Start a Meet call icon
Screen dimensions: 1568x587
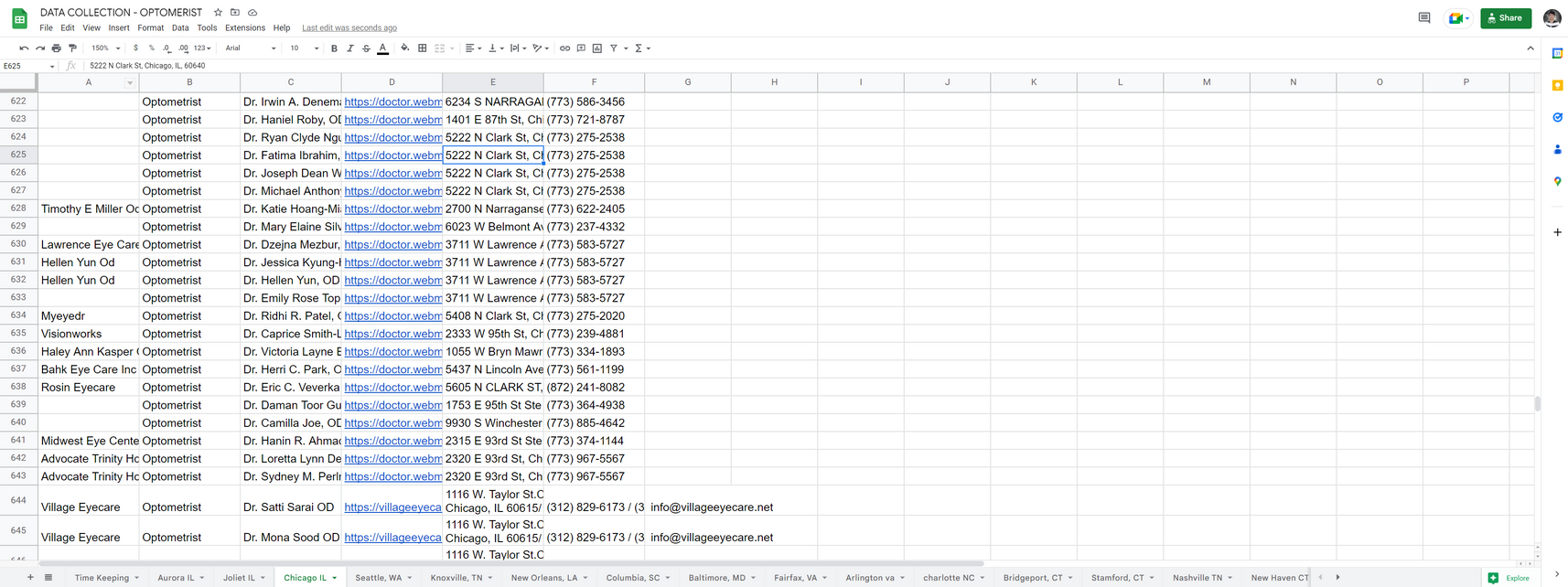coord(1458,17)
